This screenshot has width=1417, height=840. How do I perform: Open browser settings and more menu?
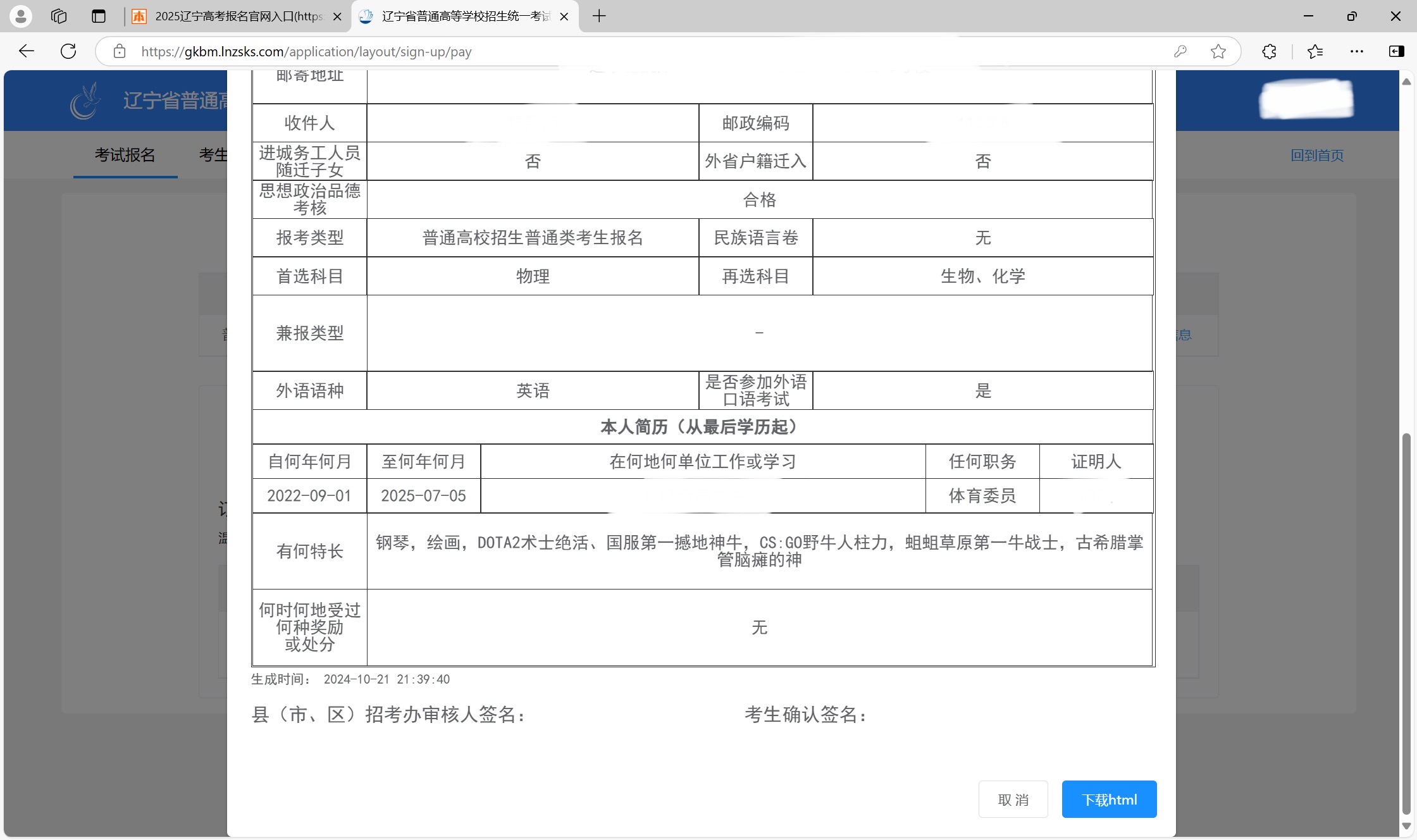click(1356, 51)
